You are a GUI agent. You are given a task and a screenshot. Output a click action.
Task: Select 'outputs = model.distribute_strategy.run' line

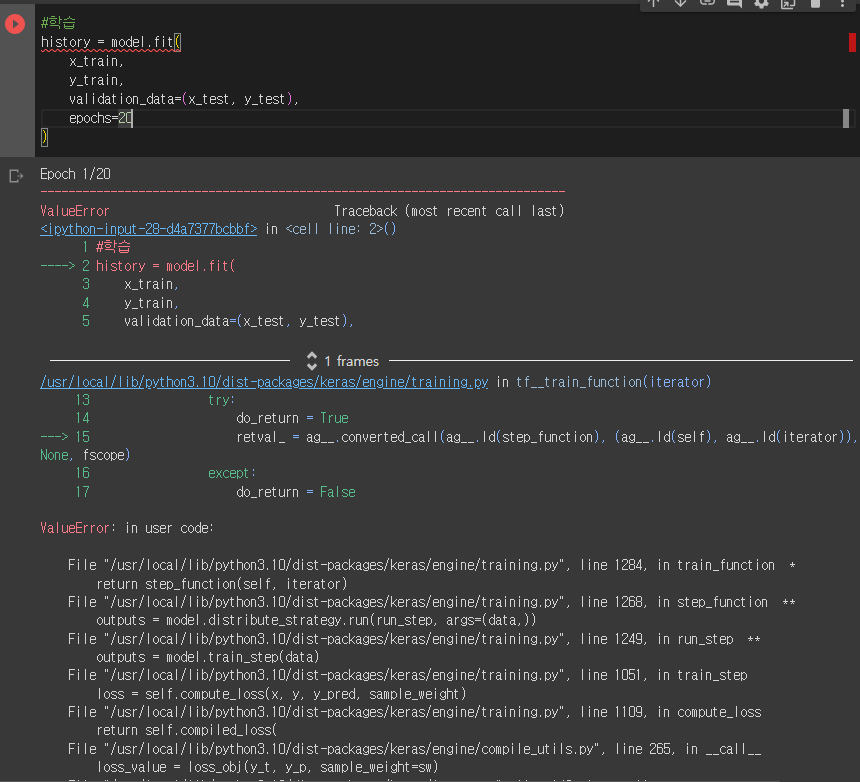(x=316, y=620)
